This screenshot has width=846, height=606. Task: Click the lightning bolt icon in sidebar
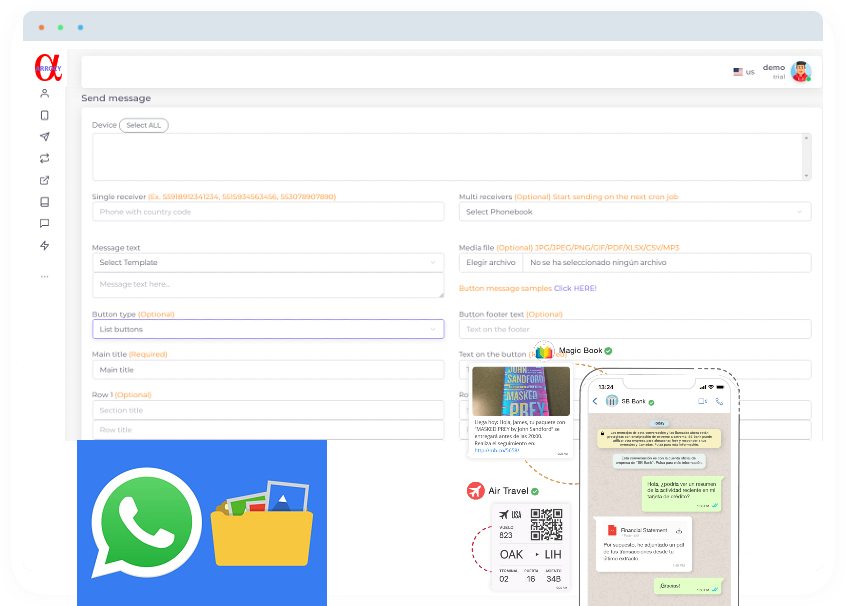[x=44, y=246]
